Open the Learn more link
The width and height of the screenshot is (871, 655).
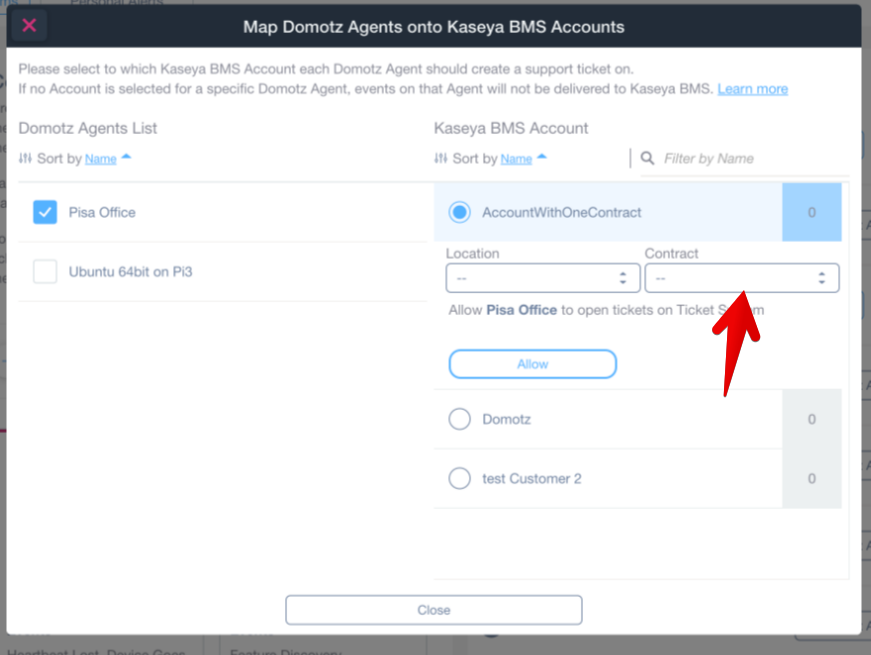pos(752,89)
